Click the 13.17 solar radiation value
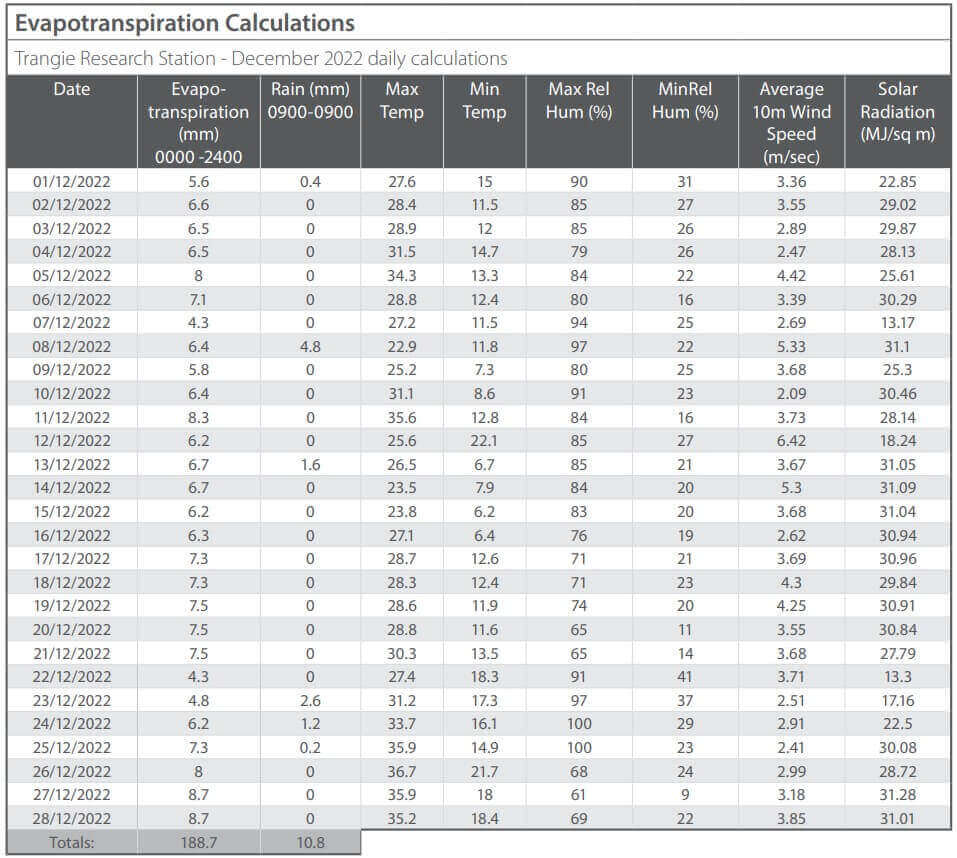The height and width of the screenshot is (858, 957). point(897,322)
